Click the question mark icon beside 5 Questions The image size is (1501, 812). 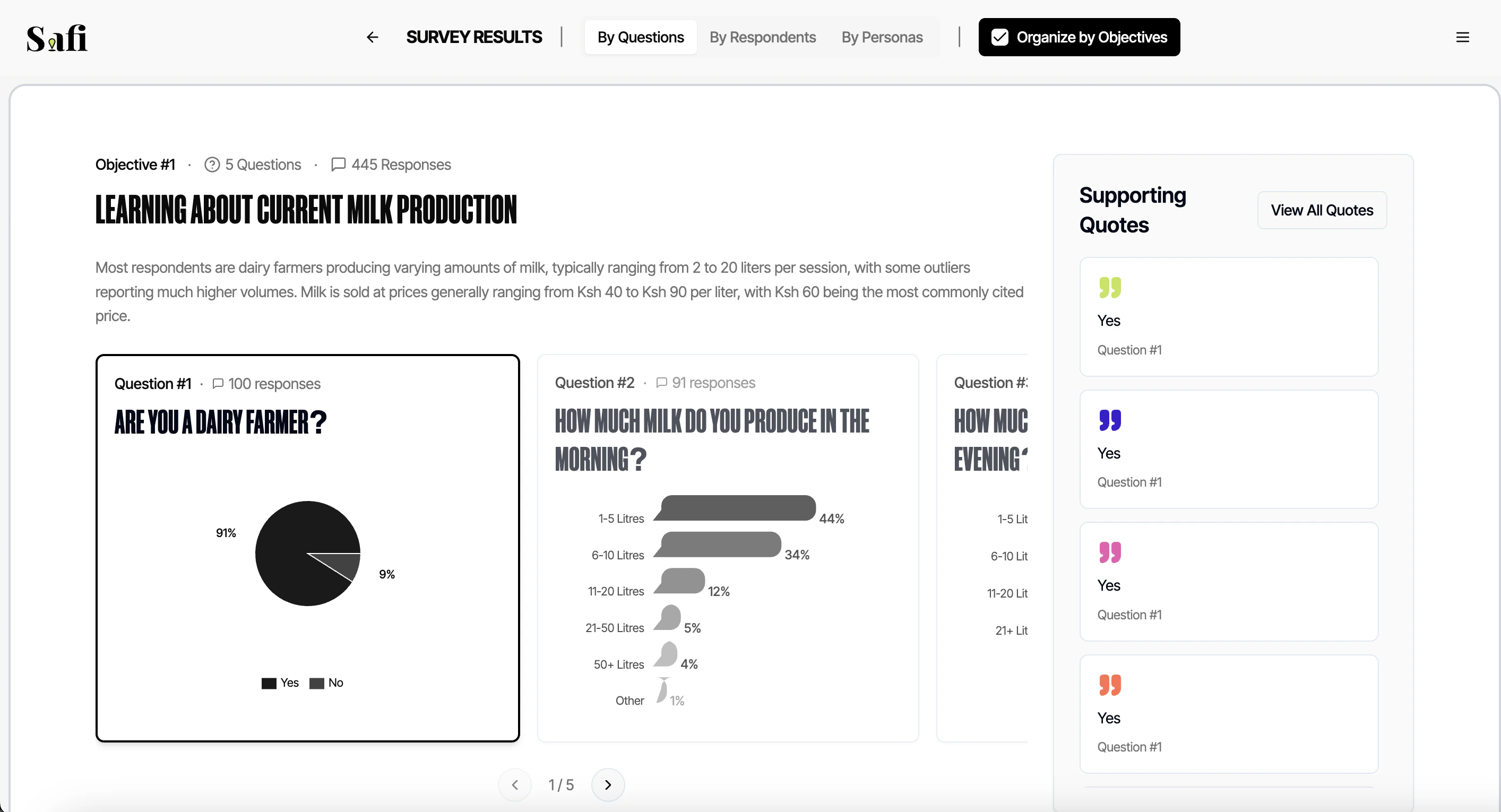tap(212, 165)
